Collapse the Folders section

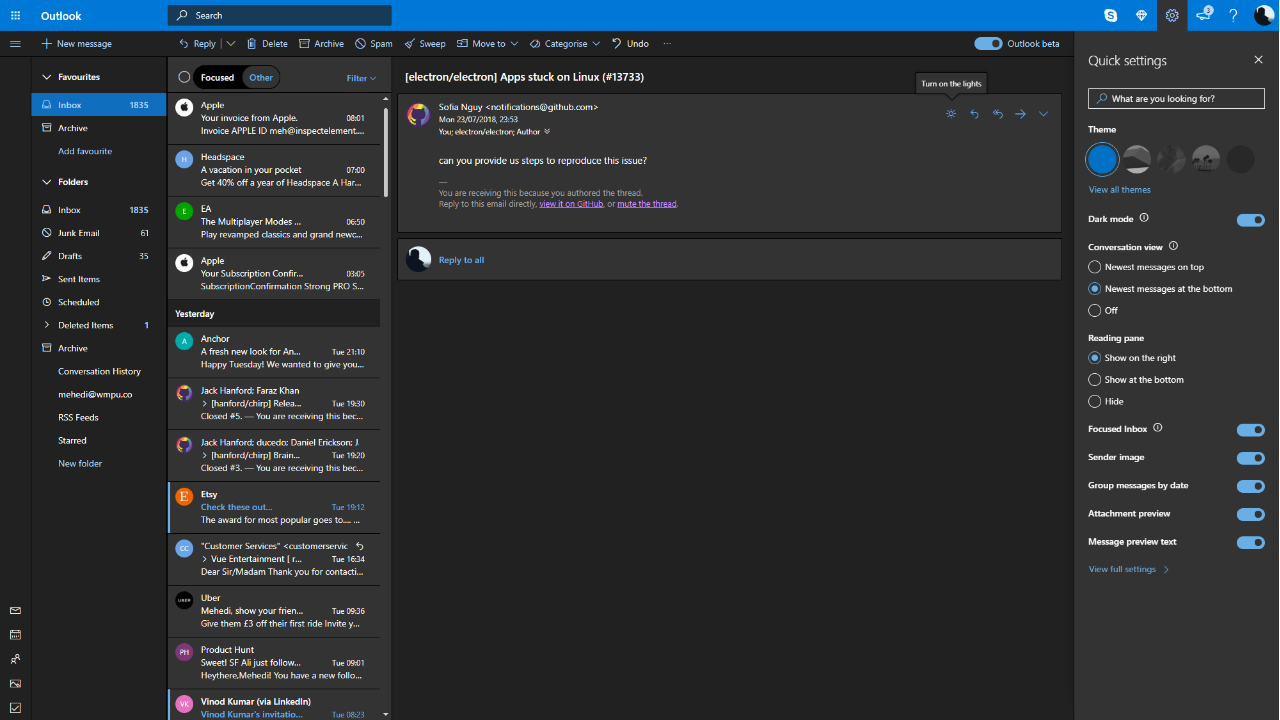pyautogui.click(x=46, y=182)
